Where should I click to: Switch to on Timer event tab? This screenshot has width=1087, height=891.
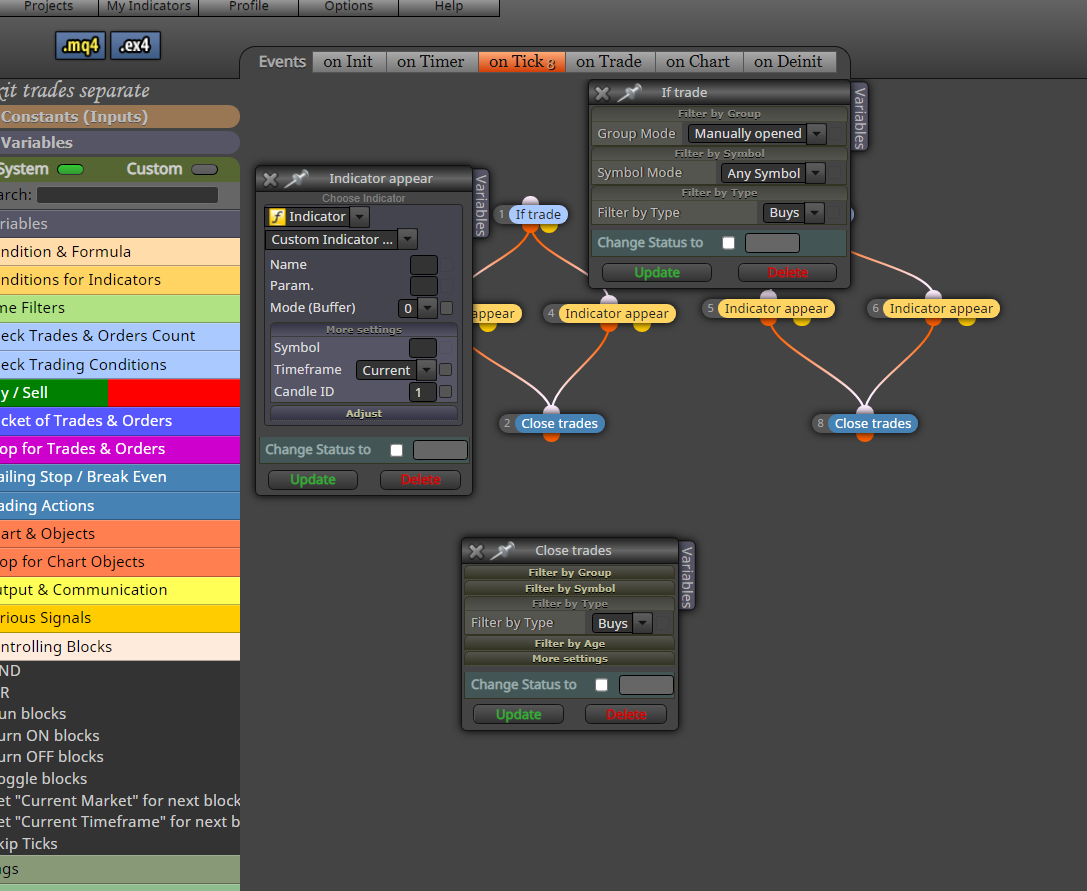431,62
